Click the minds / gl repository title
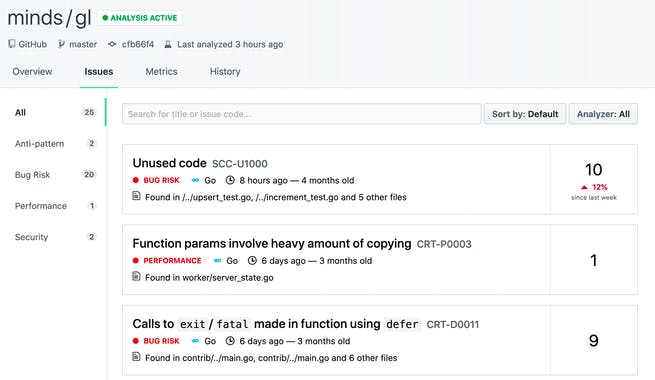The width and height of the screenshot is (655, 380). [49, 18]
